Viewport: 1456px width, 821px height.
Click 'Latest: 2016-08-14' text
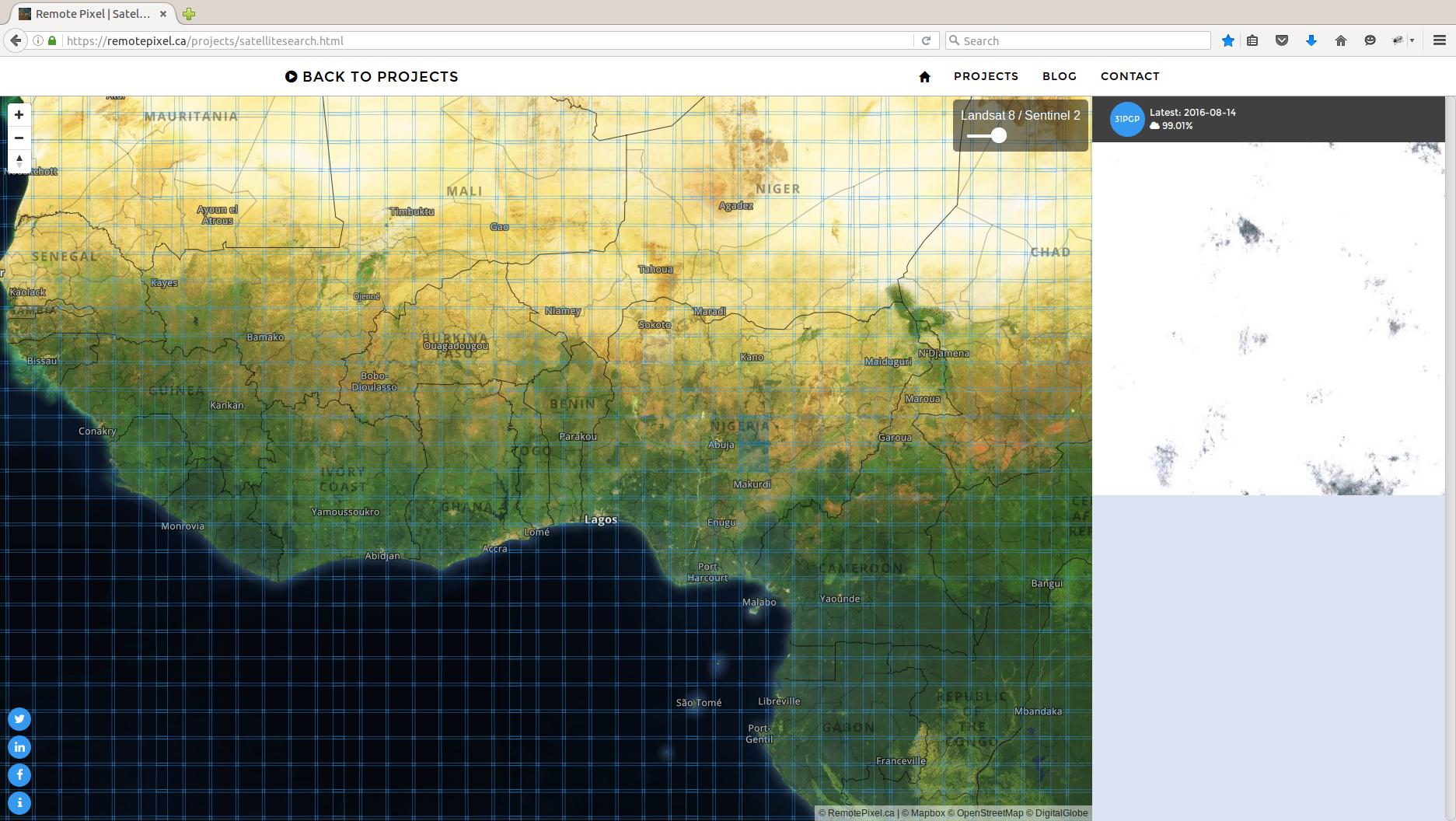[x=1192, y=112]
